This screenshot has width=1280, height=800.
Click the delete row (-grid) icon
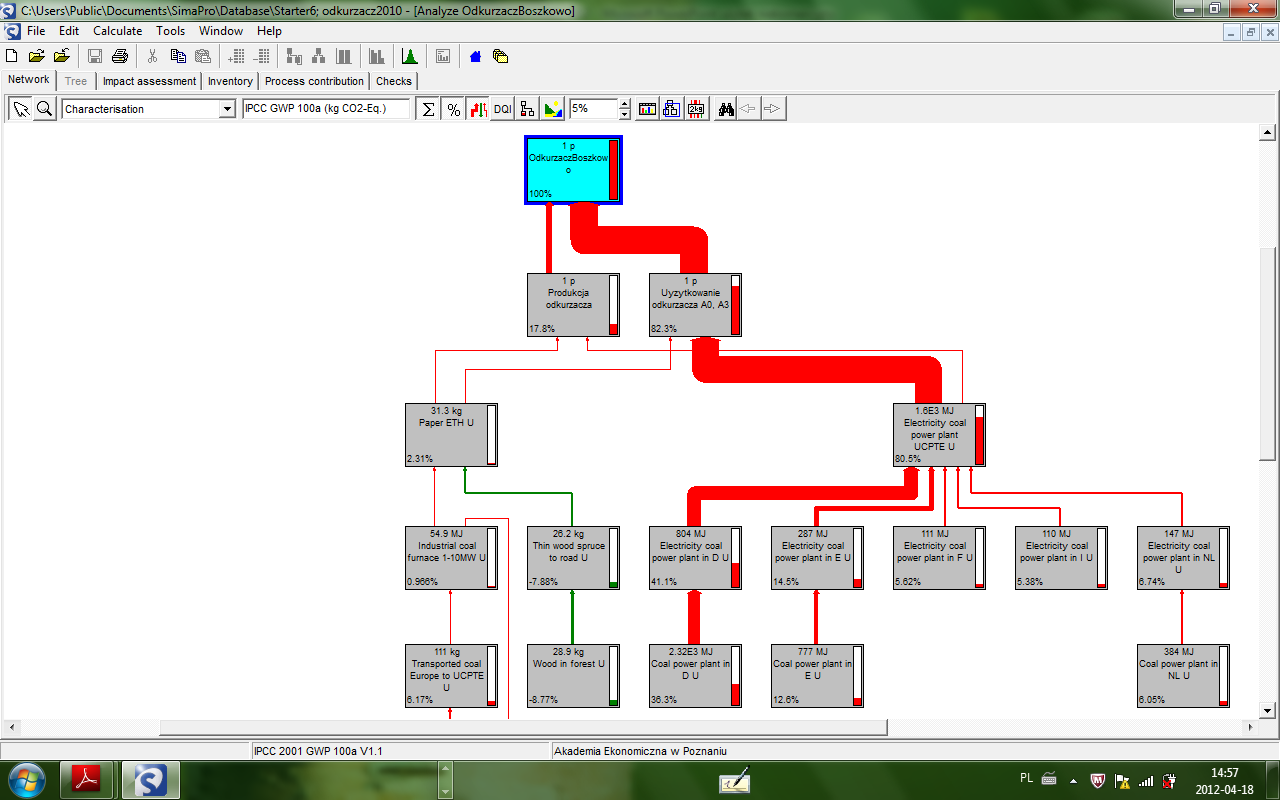click(261, 56)
